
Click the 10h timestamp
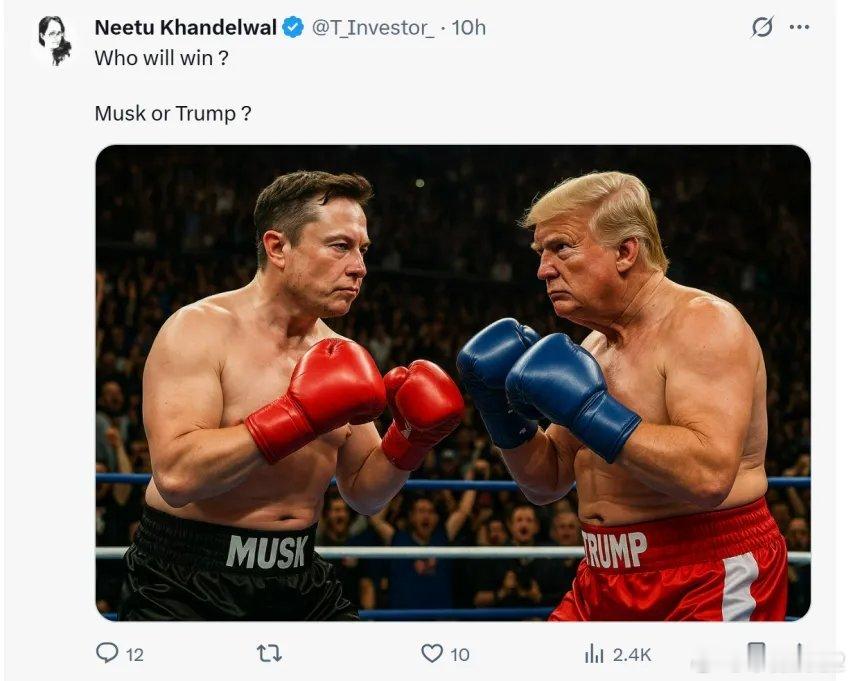tap(469, 28)
